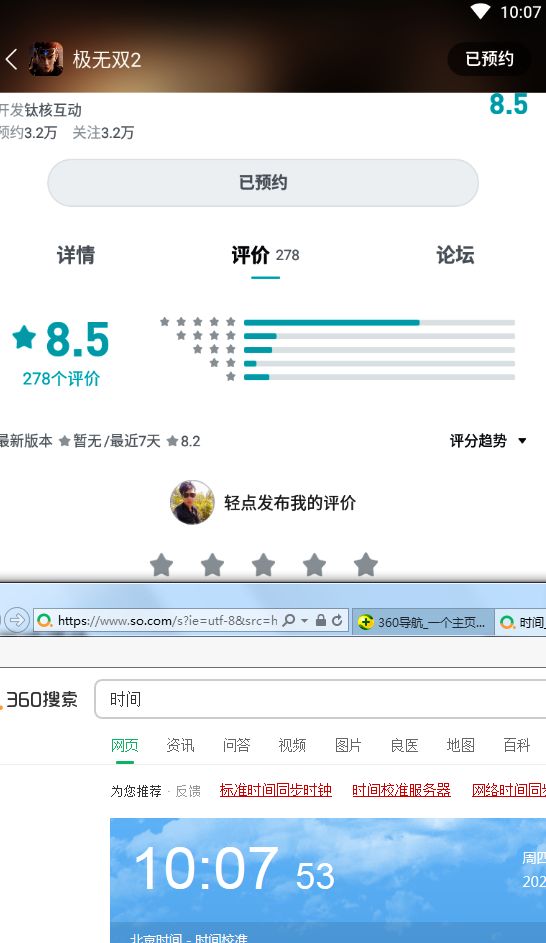Open the address bar dropdown arrow

tap(304, 621)
